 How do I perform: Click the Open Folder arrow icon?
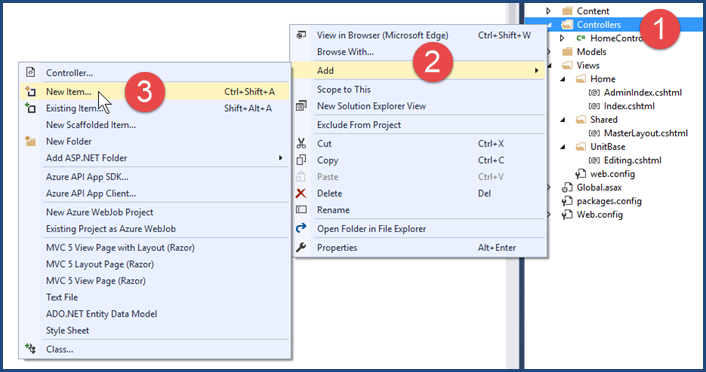coord(301,228)
